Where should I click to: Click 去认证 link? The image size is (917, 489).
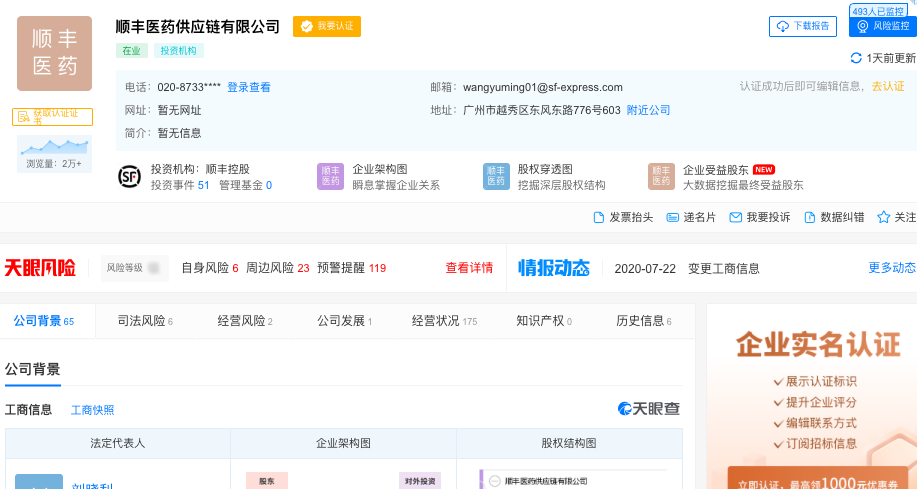coord(888,86)
